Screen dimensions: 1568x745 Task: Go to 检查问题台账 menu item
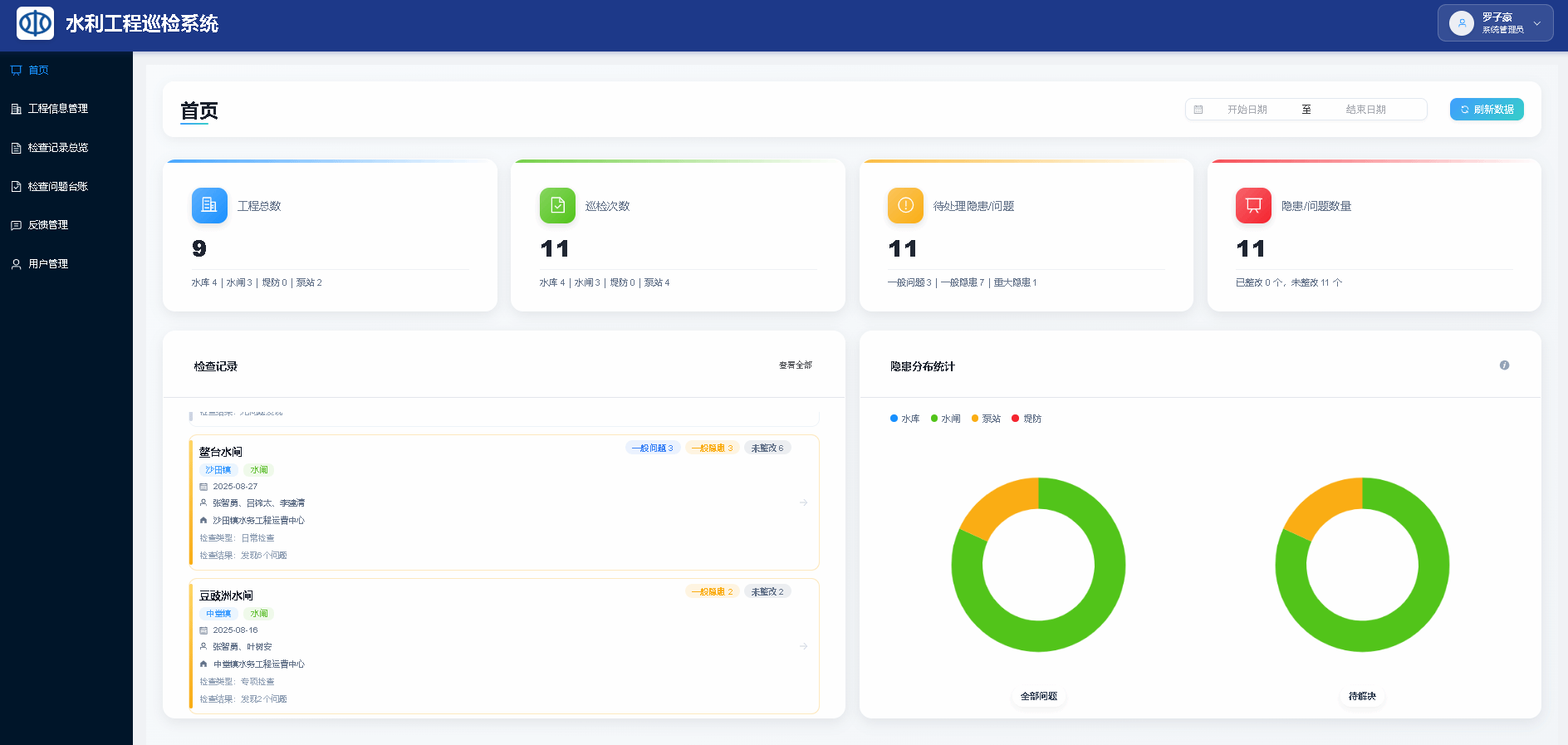point(57,187)
